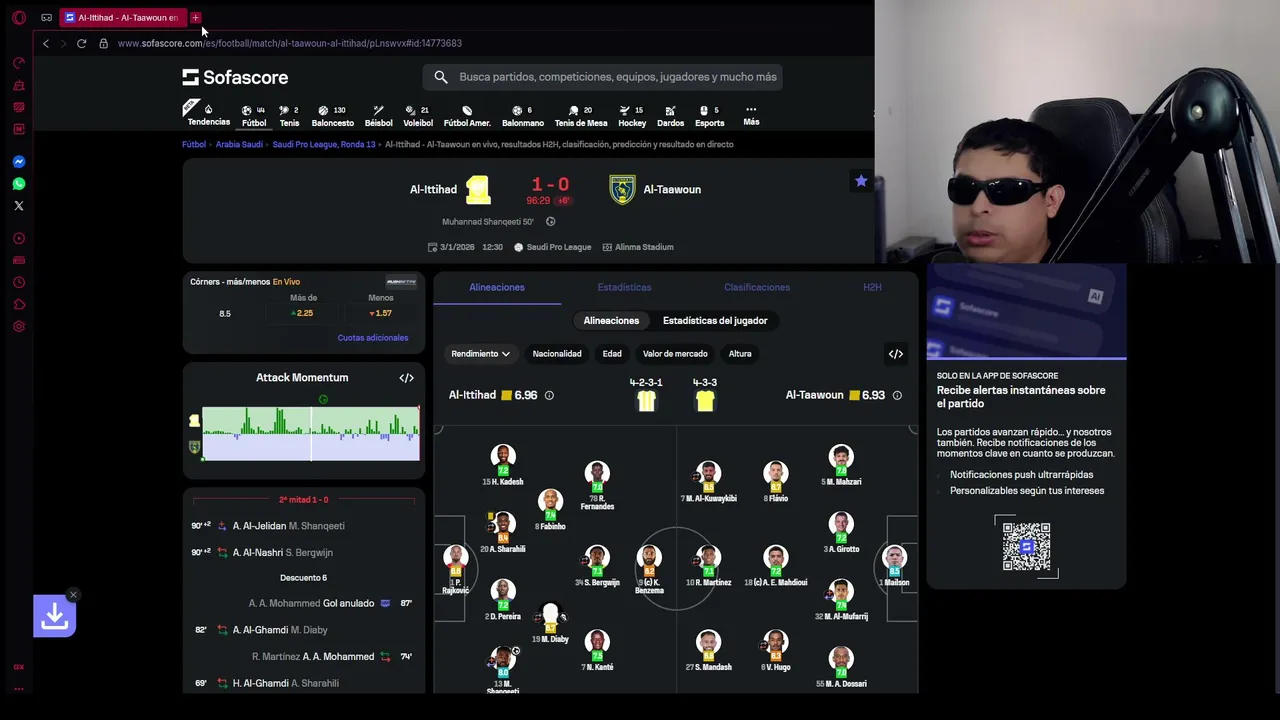Switch to H2H tab
The height and width of the screenshot is (720, 1280).
point(872,287)
